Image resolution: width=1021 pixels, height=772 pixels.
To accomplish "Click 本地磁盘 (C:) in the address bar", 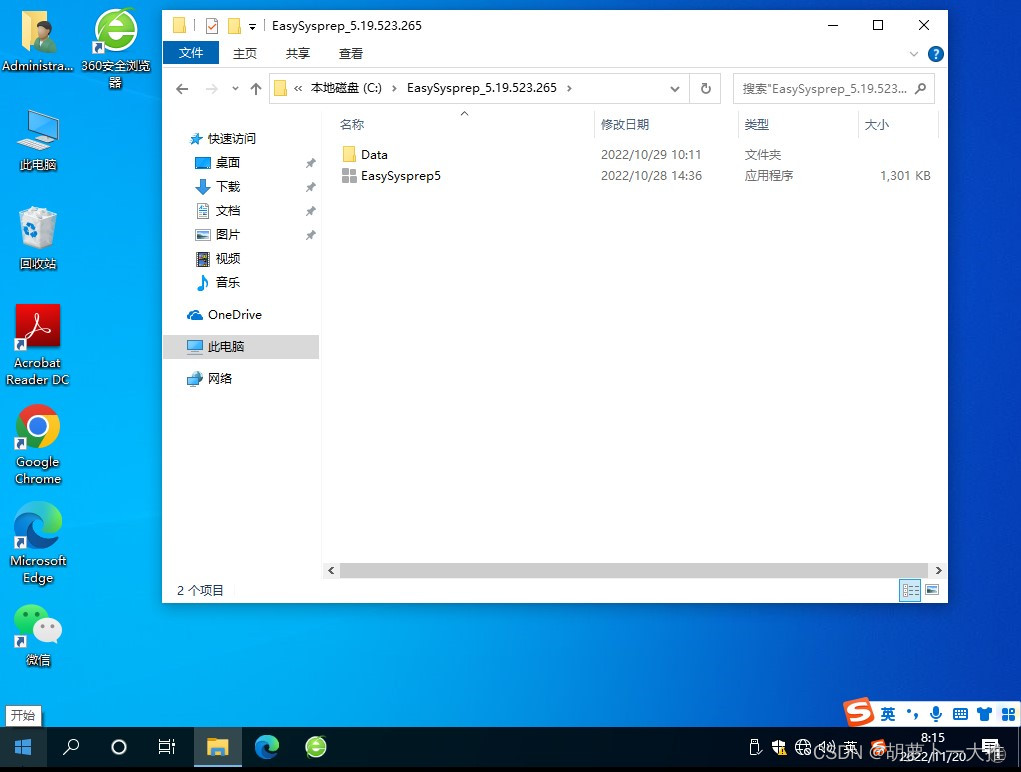I will pos(346,88).
